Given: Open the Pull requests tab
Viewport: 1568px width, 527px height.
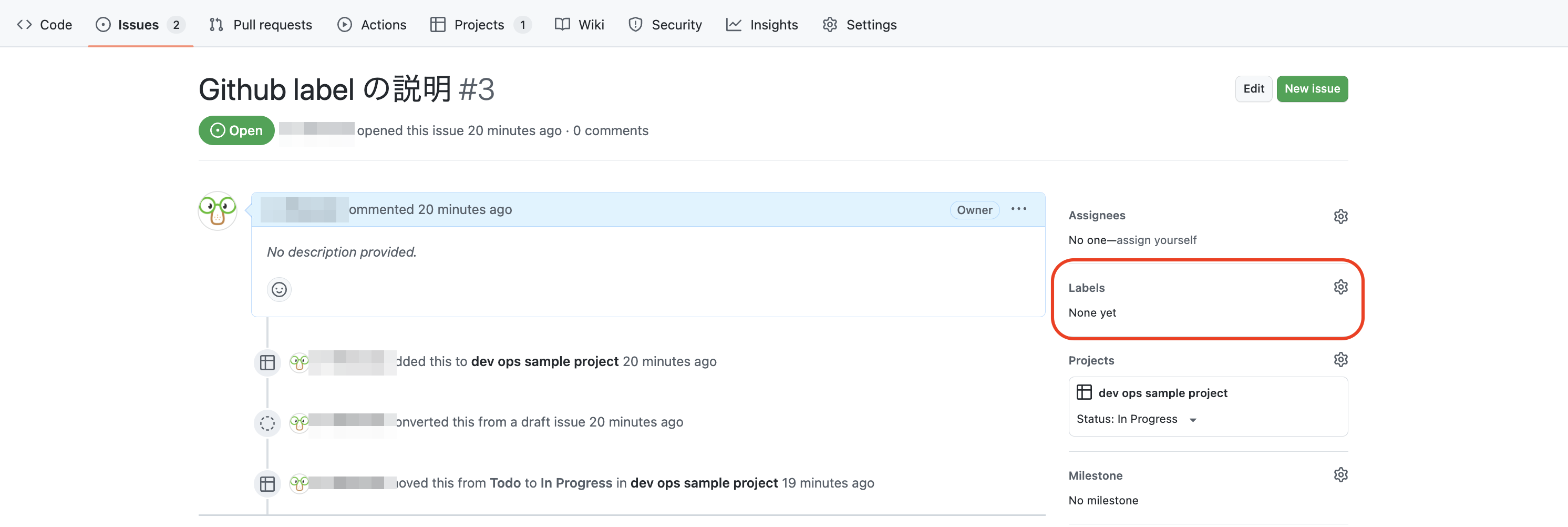Looking at the screenshot, I should (x=261, y=24).
